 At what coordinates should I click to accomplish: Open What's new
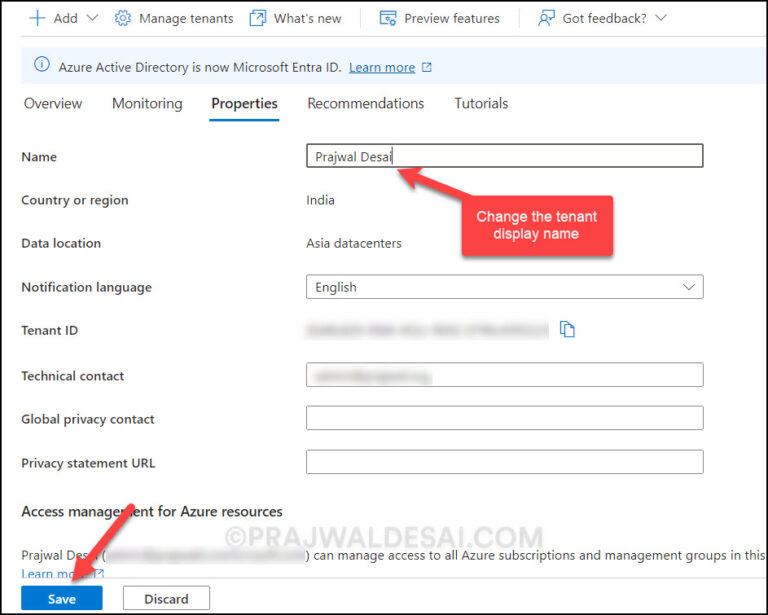tap(308, 19)
